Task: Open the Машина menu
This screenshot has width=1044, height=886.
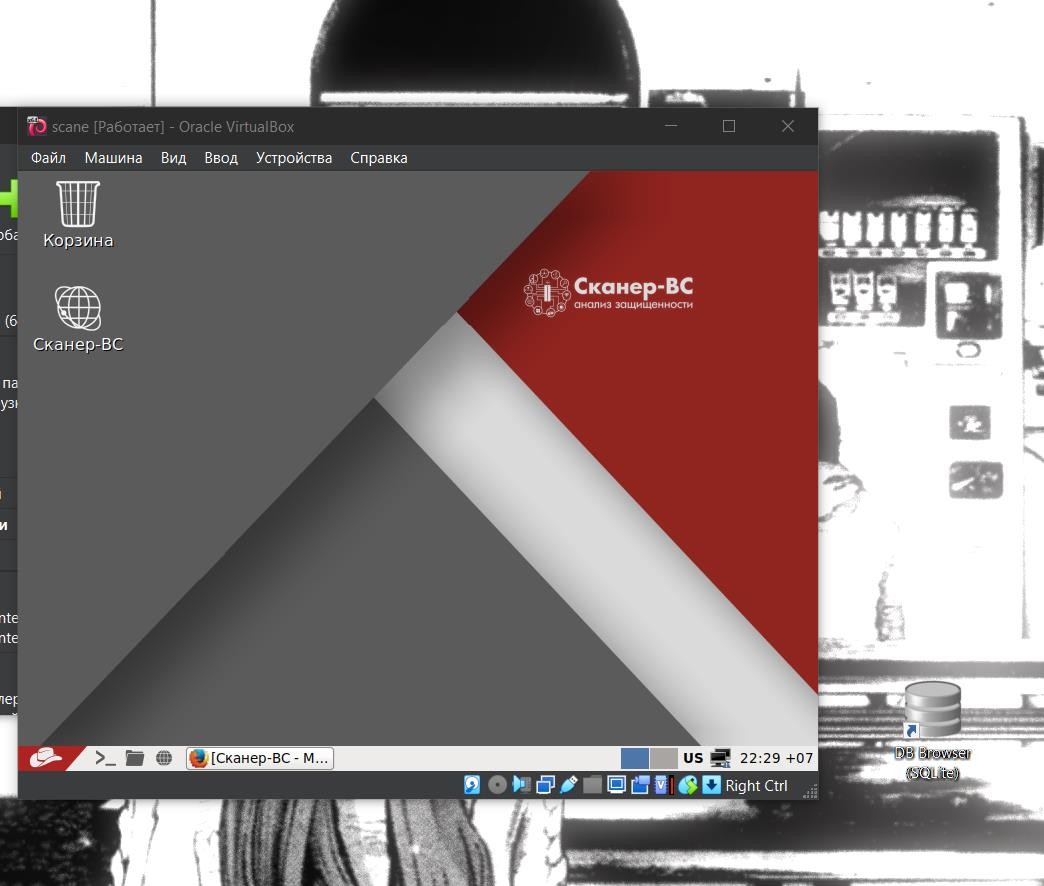Action: pos(113,158)
